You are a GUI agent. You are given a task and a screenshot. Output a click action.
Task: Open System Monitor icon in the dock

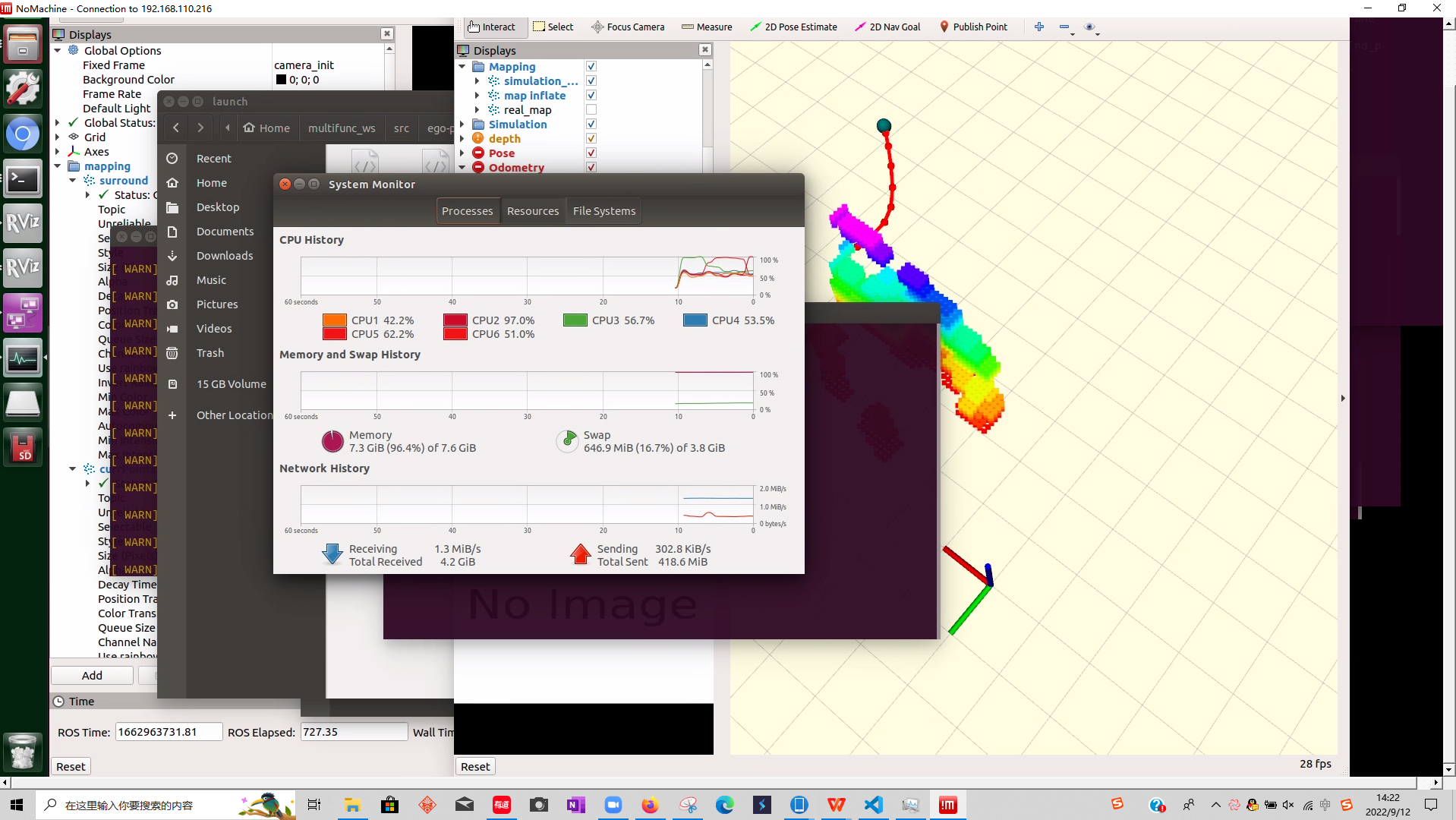click(23, 358)
